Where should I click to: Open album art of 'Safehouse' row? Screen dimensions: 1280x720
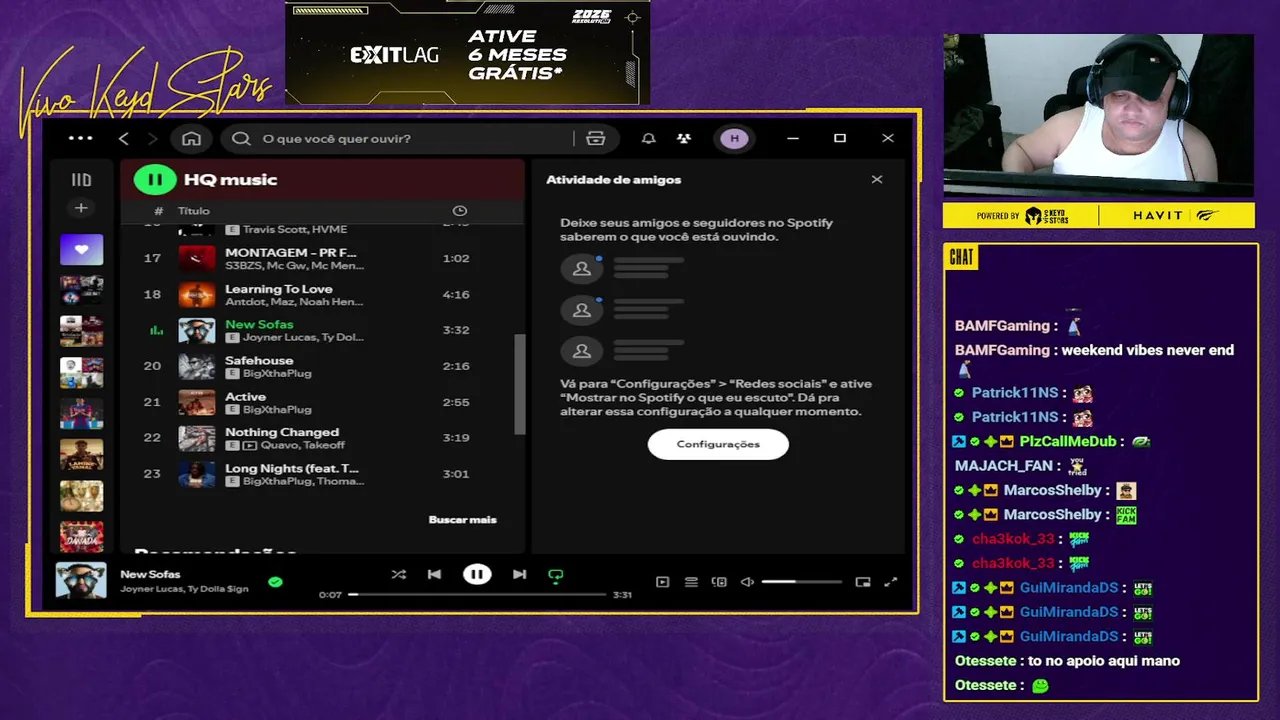click(197, 366)
